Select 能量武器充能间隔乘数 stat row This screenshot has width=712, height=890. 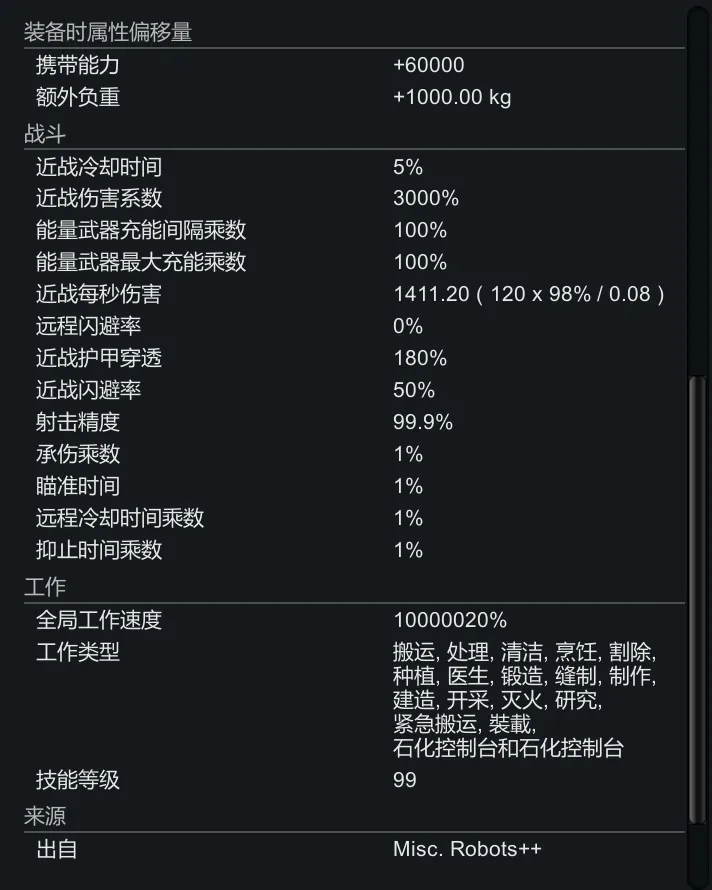(350, 230)
